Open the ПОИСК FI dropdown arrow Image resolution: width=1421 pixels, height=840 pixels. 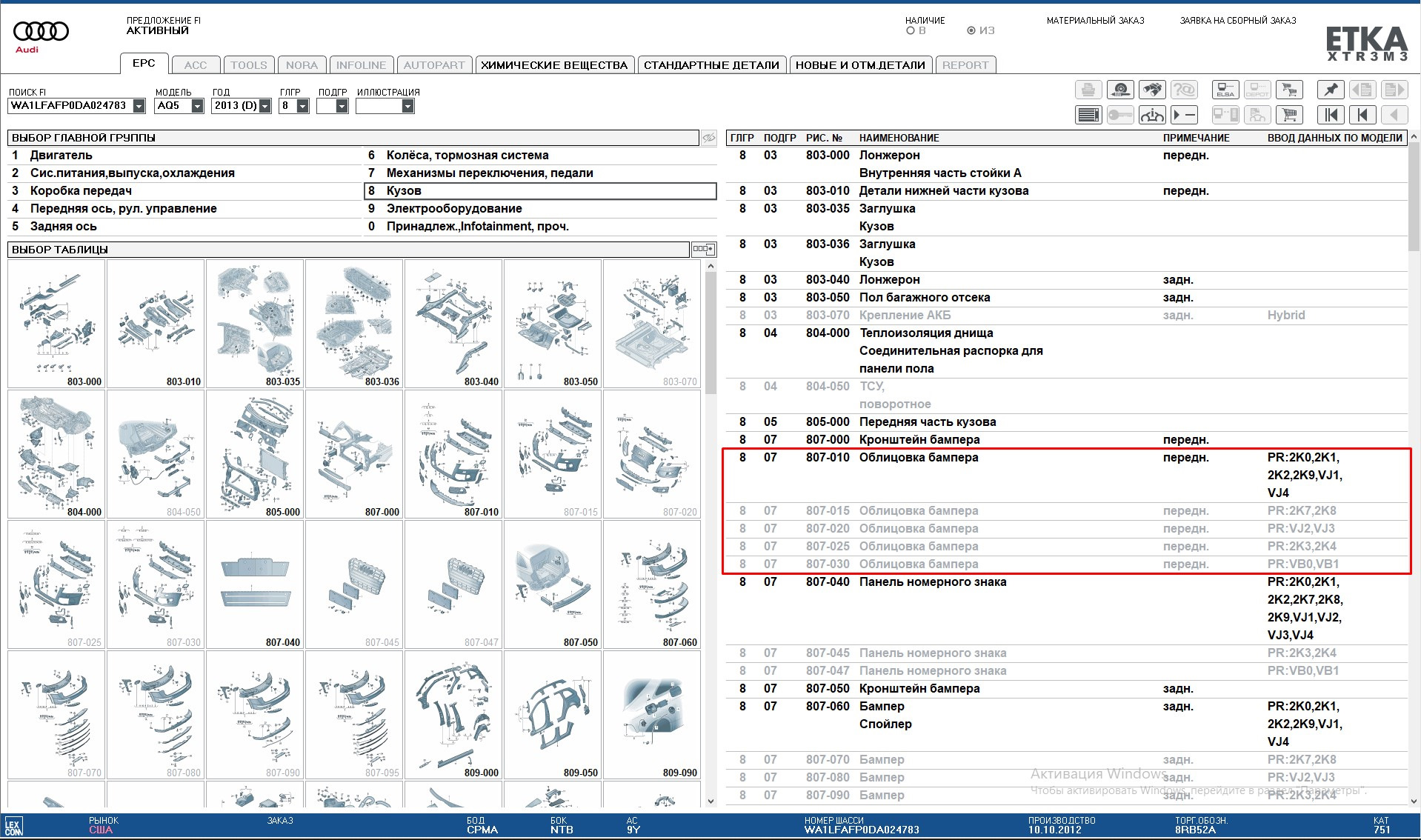point(139,106)
